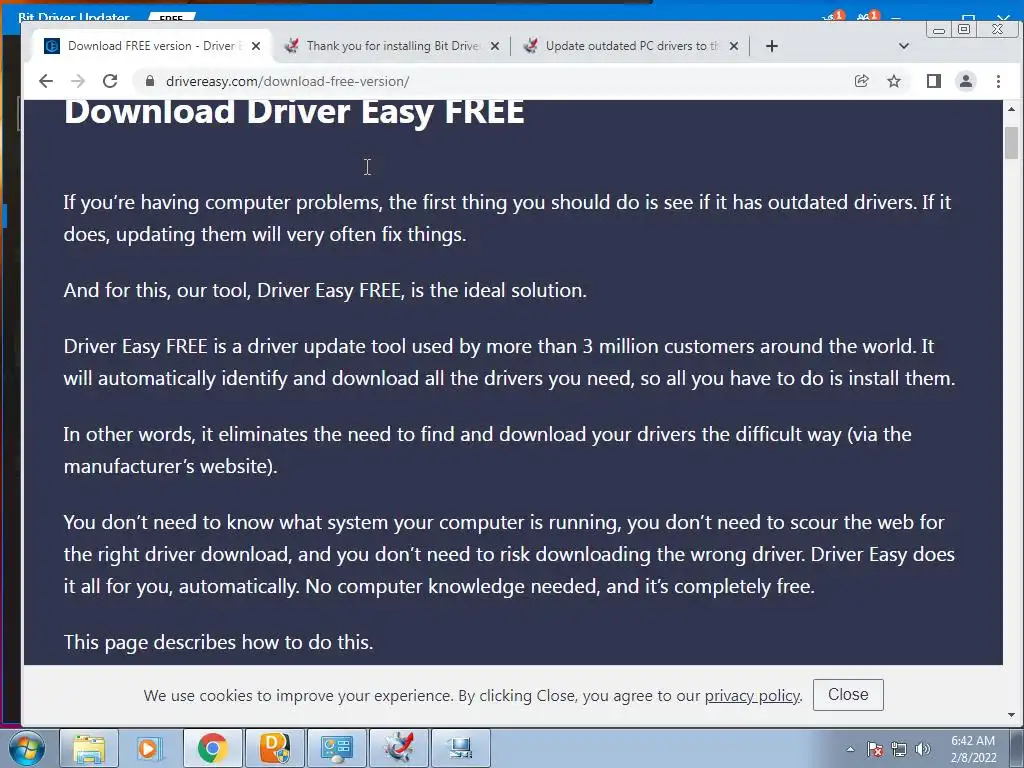Image resolution: width=1024 pixels, height=768 pixels.
Task: Click the lock icon in address bar
Action: pos(150,81)
